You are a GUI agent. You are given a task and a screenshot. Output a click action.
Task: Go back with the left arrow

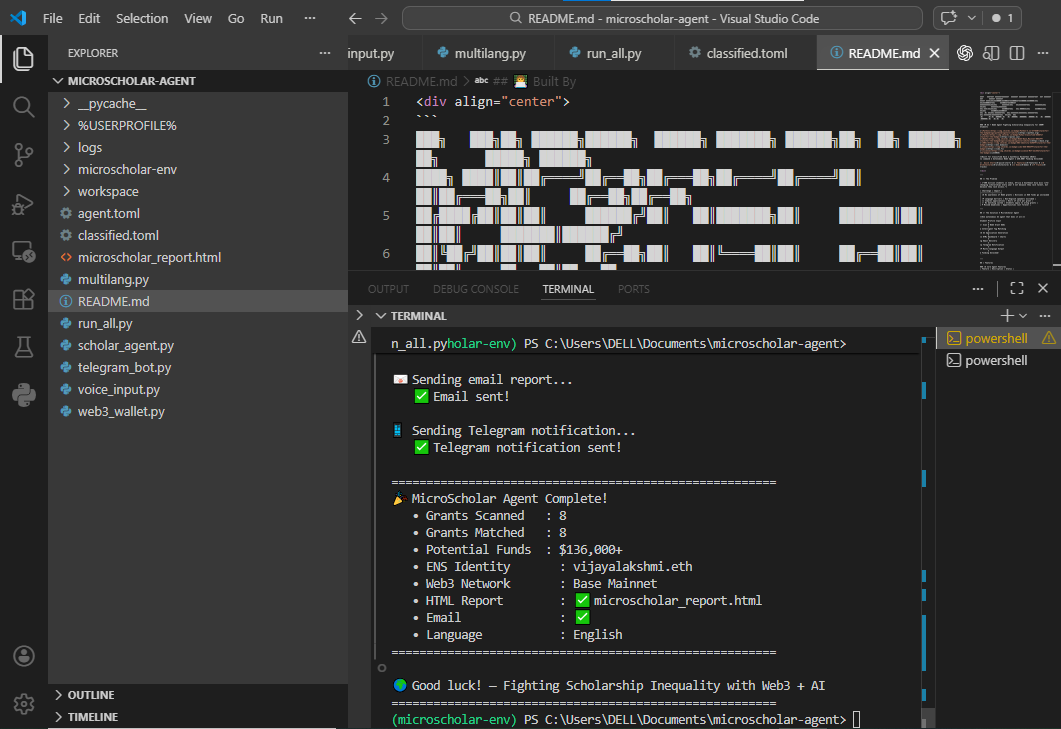pyautogui.click(x=355, y=18)
